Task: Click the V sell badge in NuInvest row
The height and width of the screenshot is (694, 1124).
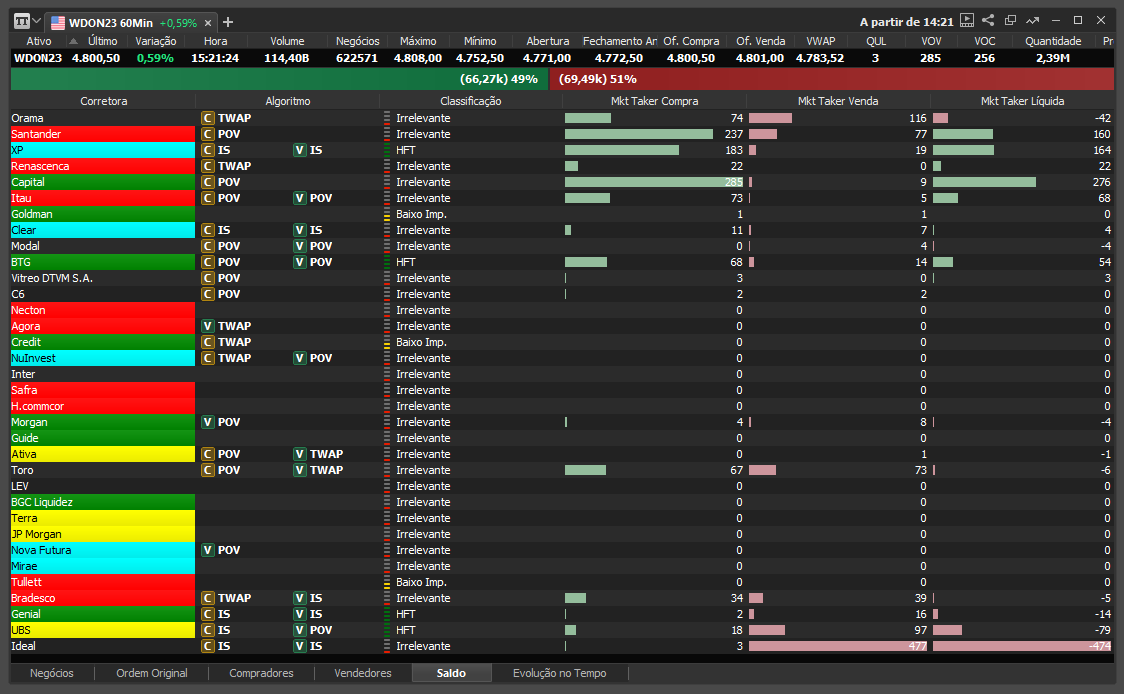Action: (x=300, y=358)
